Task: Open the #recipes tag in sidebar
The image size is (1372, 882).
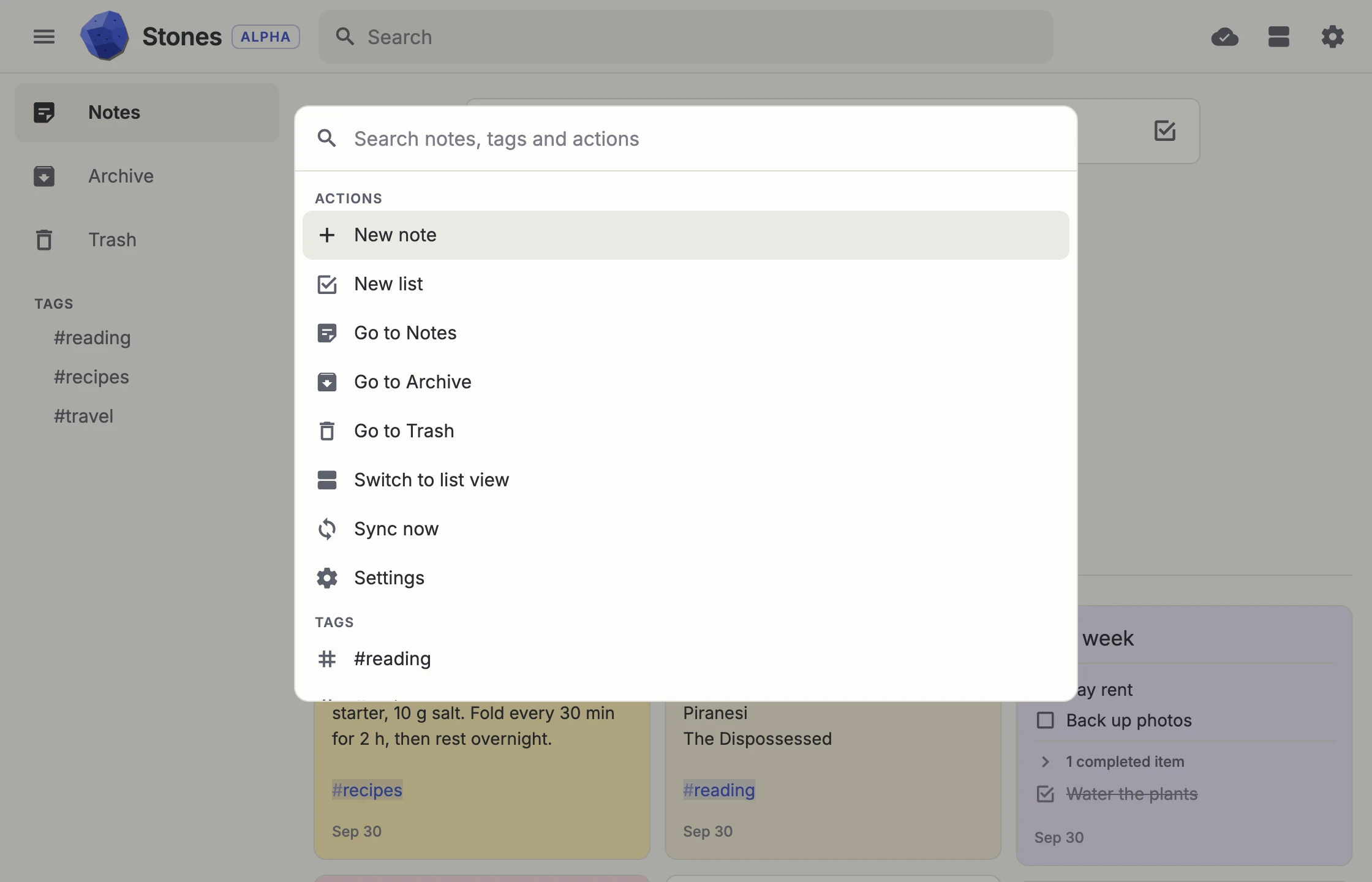Action: [x=91, y=377]
